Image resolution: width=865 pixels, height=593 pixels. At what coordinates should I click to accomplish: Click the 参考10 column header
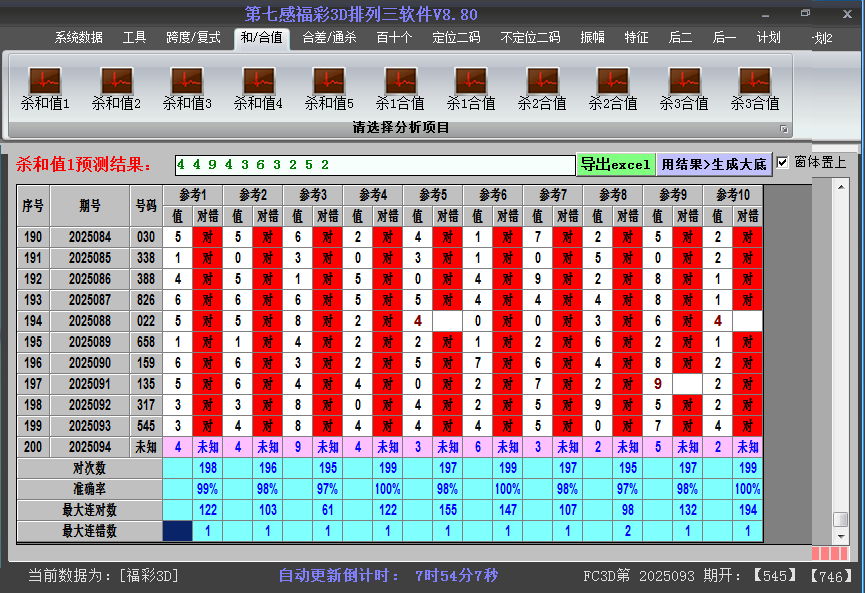[733, 195]
